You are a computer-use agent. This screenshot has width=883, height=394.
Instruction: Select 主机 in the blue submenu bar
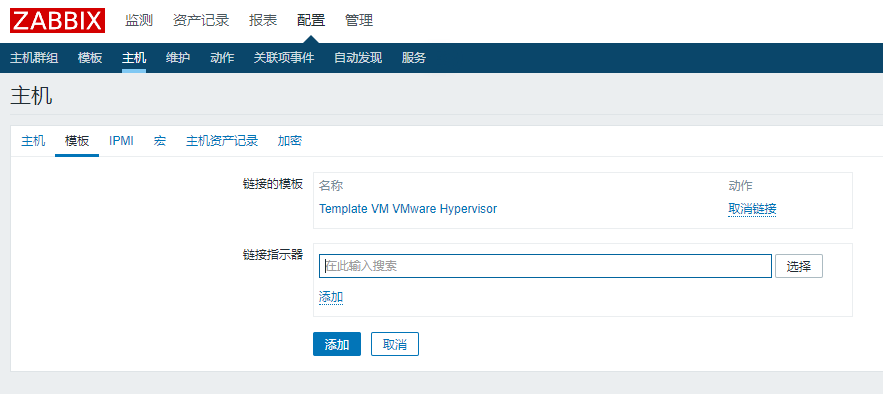pos(134,57)
